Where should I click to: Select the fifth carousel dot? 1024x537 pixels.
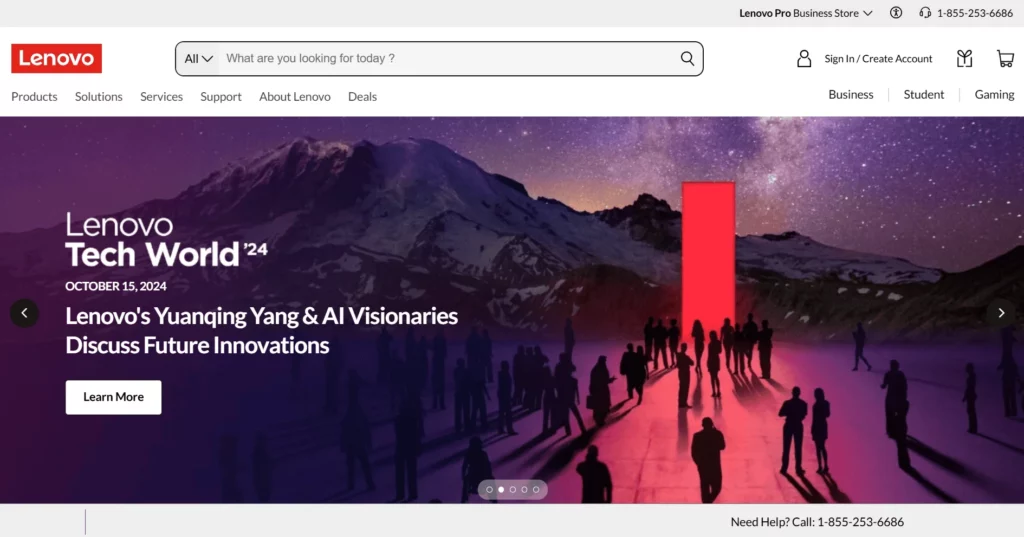click(536, 489)
